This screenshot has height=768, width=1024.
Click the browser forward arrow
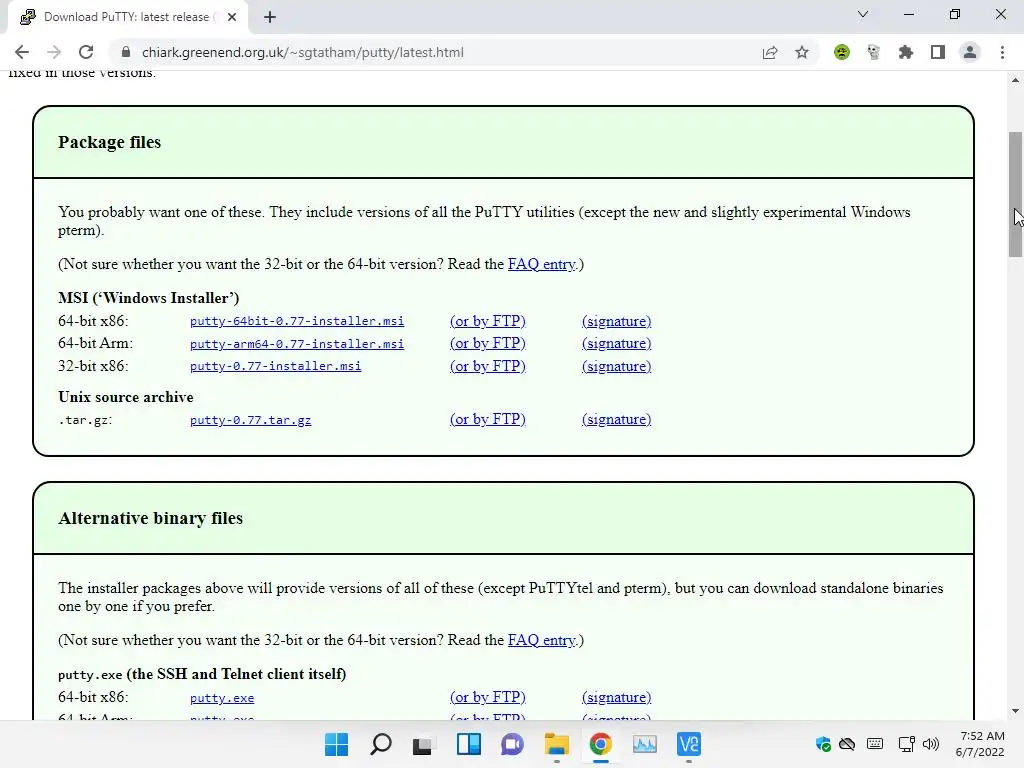click(x=54, y=52)
